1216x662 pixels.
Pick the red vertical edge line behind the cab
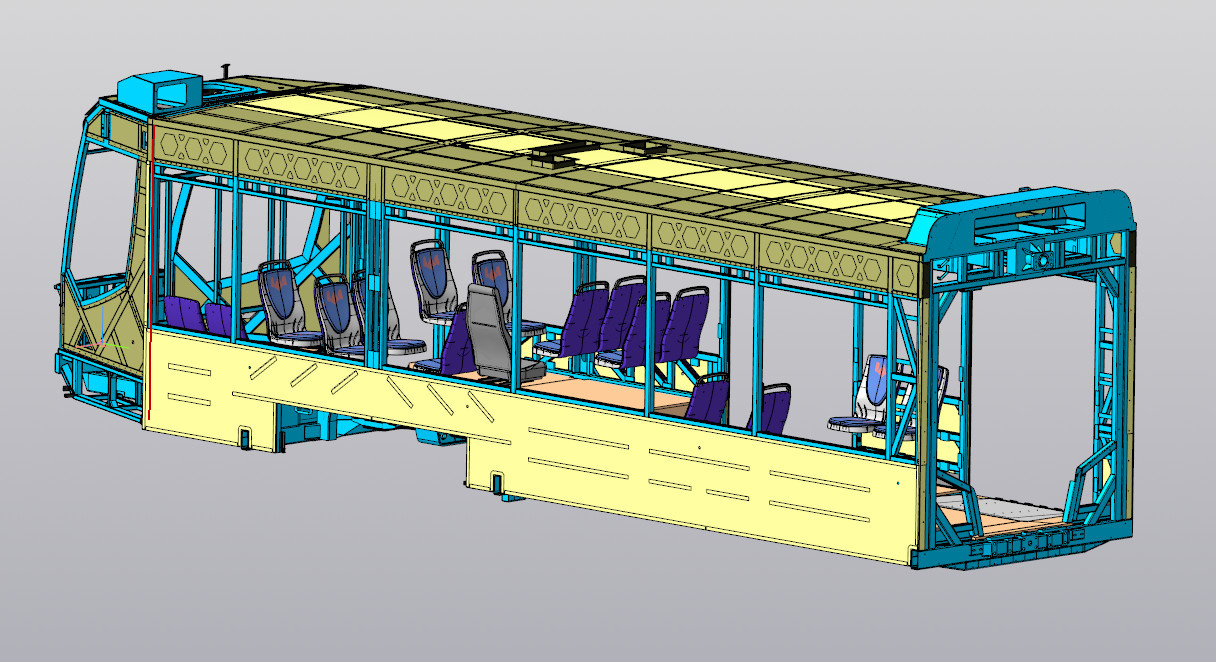click(149, 260)
